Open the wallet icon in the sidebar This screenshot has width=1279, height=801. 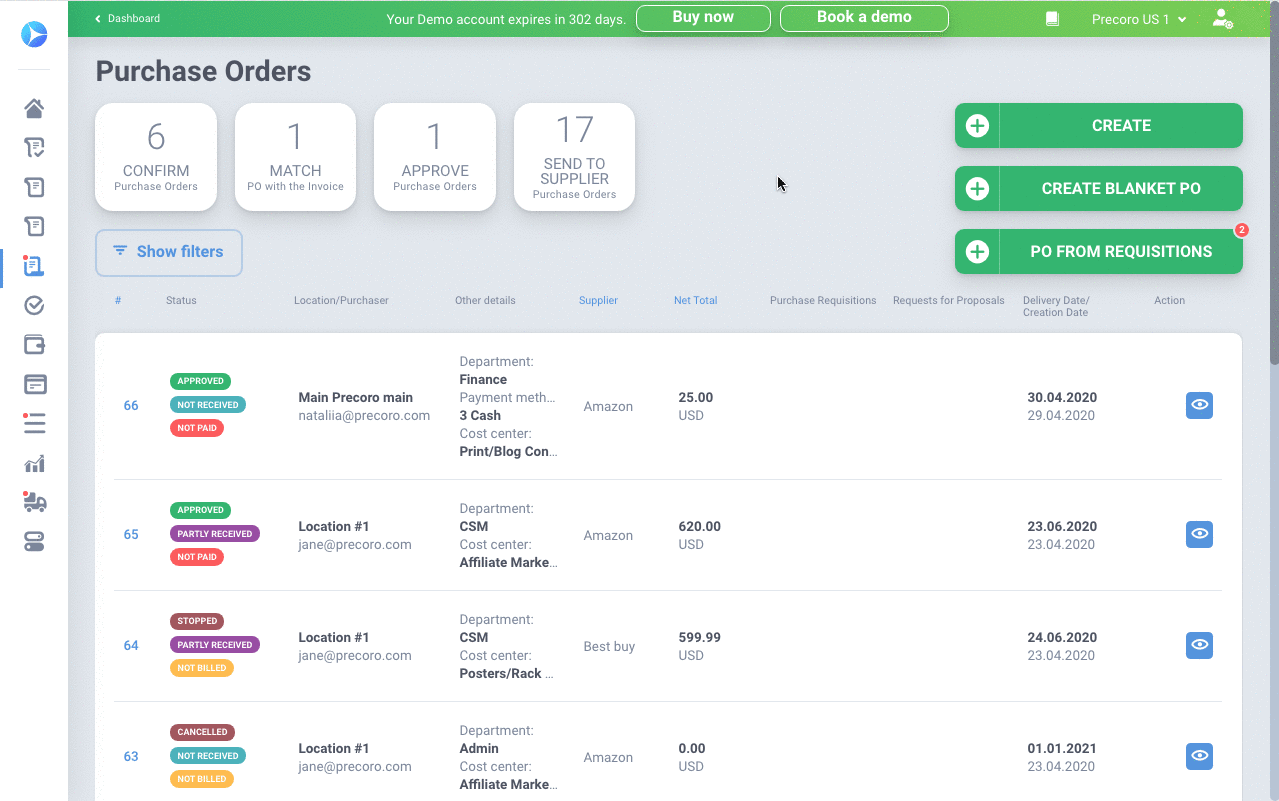34,345
